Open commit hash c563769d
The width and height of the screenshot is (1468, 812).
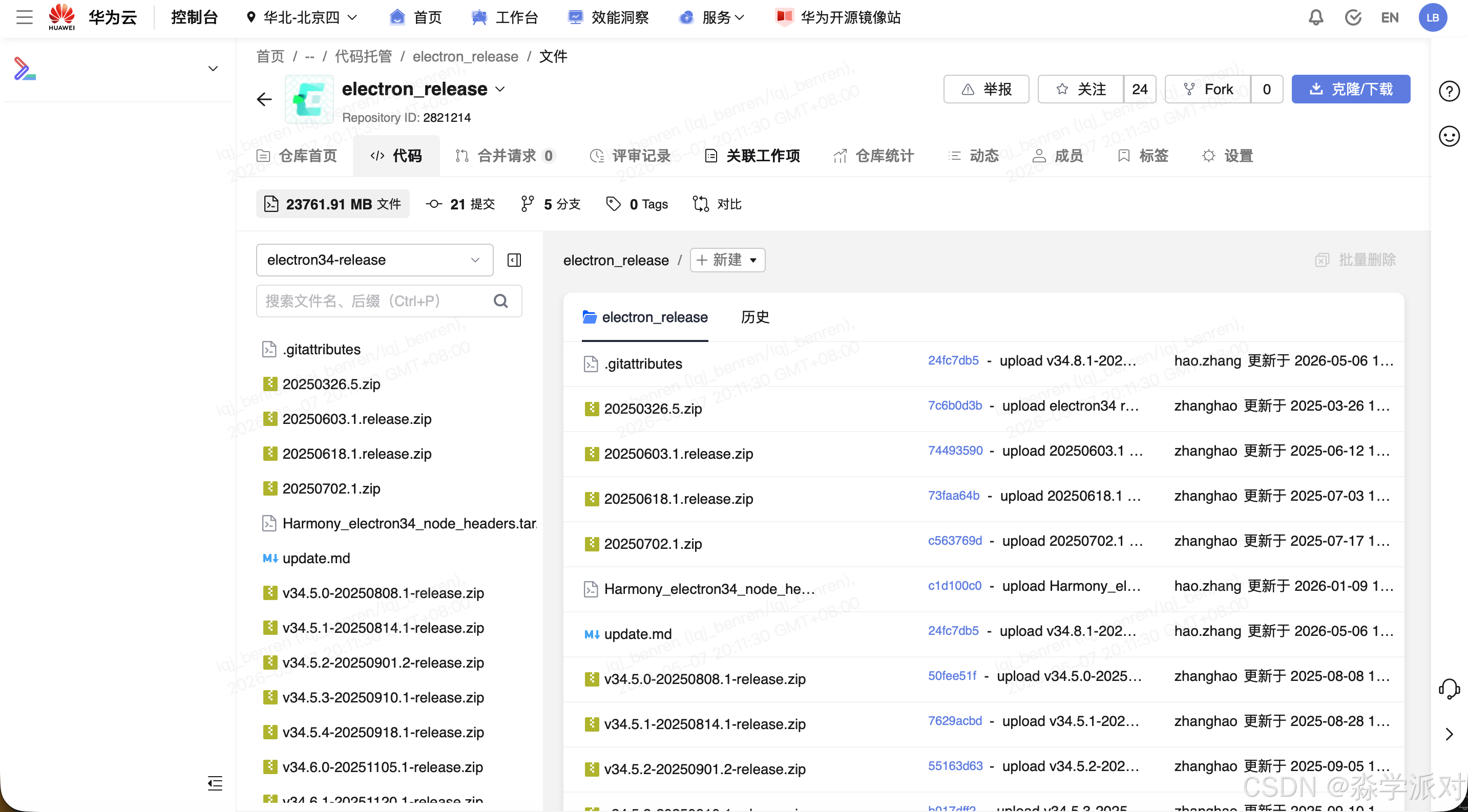(955, 540)
